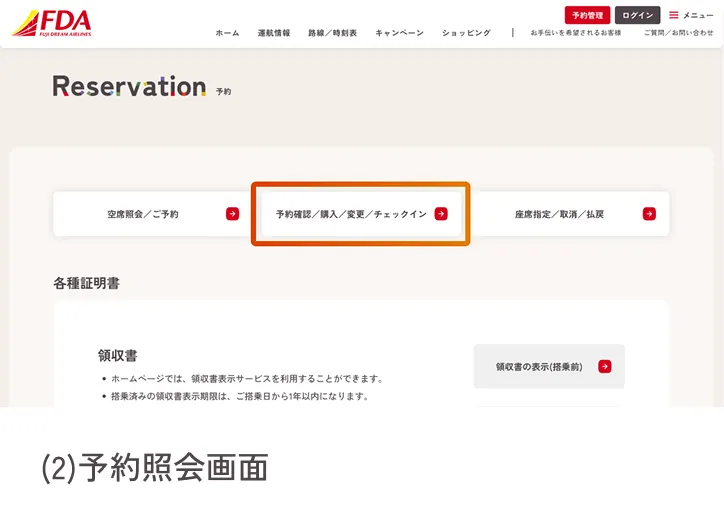
Task: Select the 座席指定／取消／払戻 card label
Action: click(559, 214)
